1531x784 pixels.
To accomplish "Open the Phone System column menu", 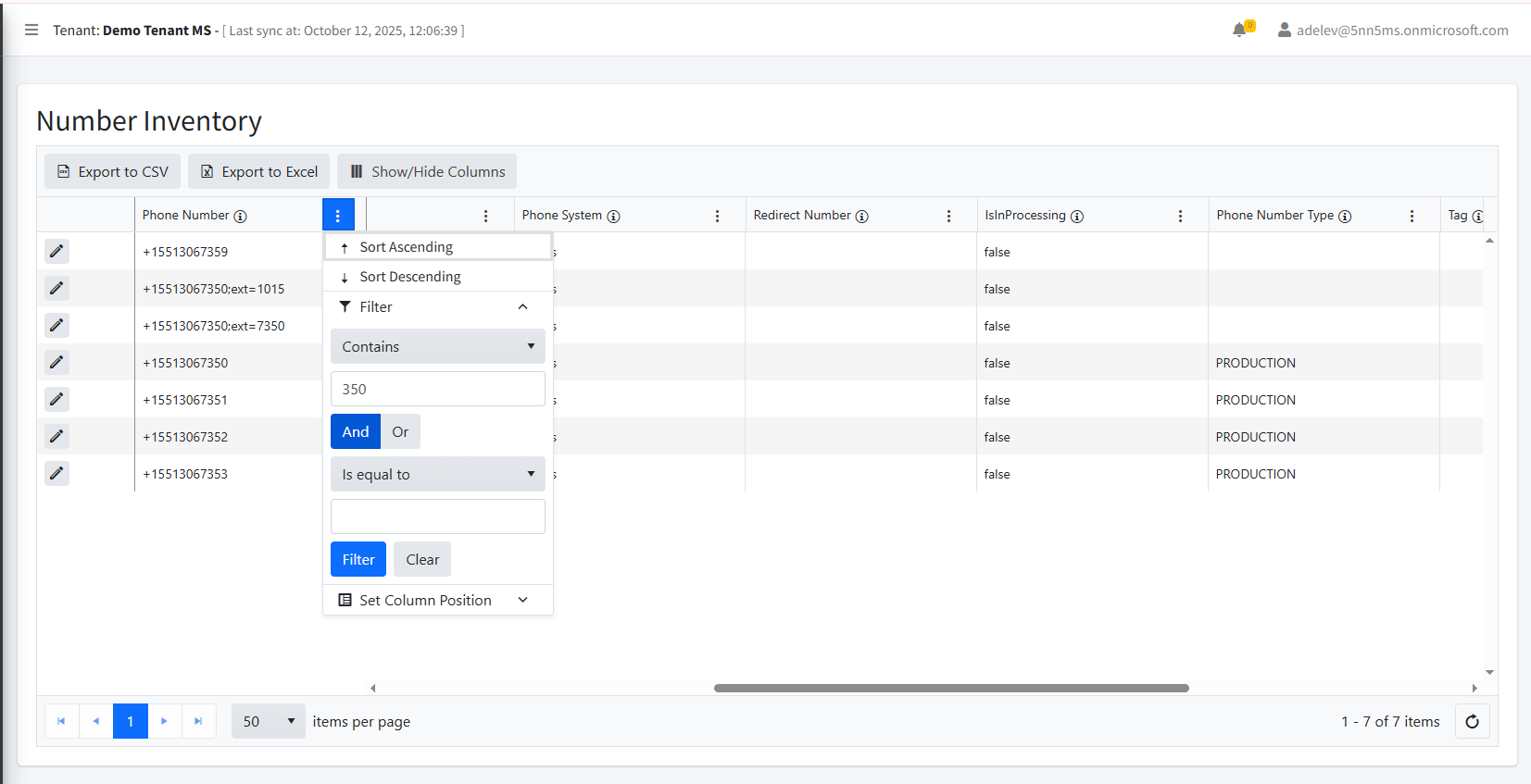I will point(717,216).
